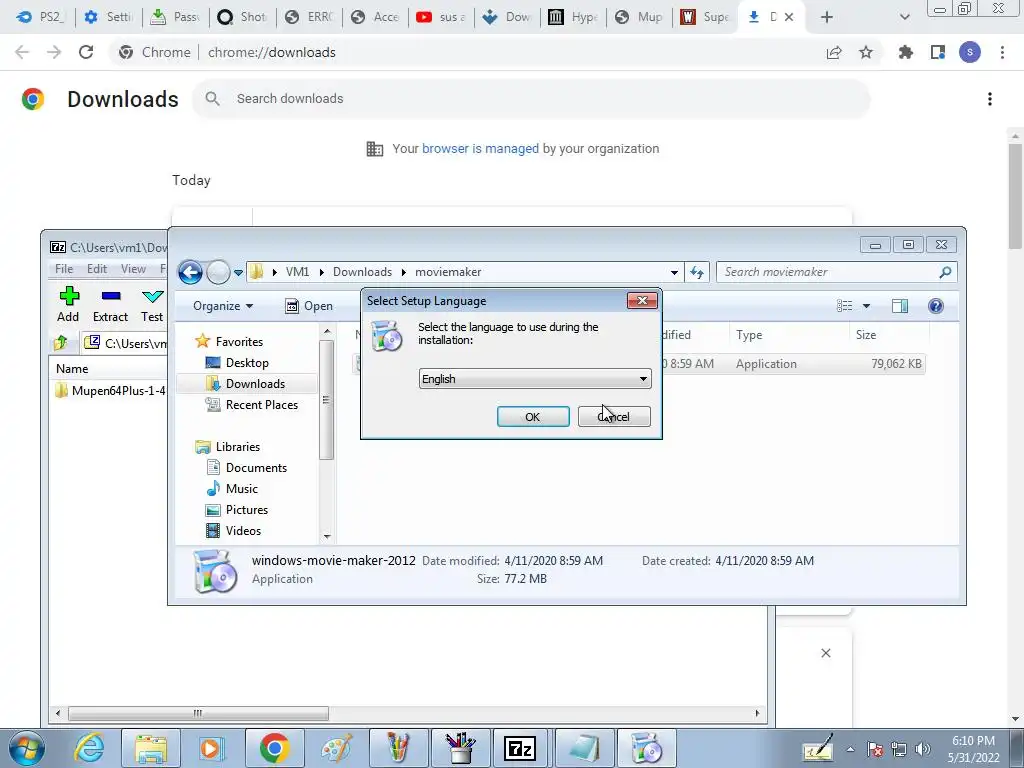Select the Mupen64Plus folder in 7-Zip
Image resolution: width=1024 pixels, height=768 pixels.
[110, 391]
